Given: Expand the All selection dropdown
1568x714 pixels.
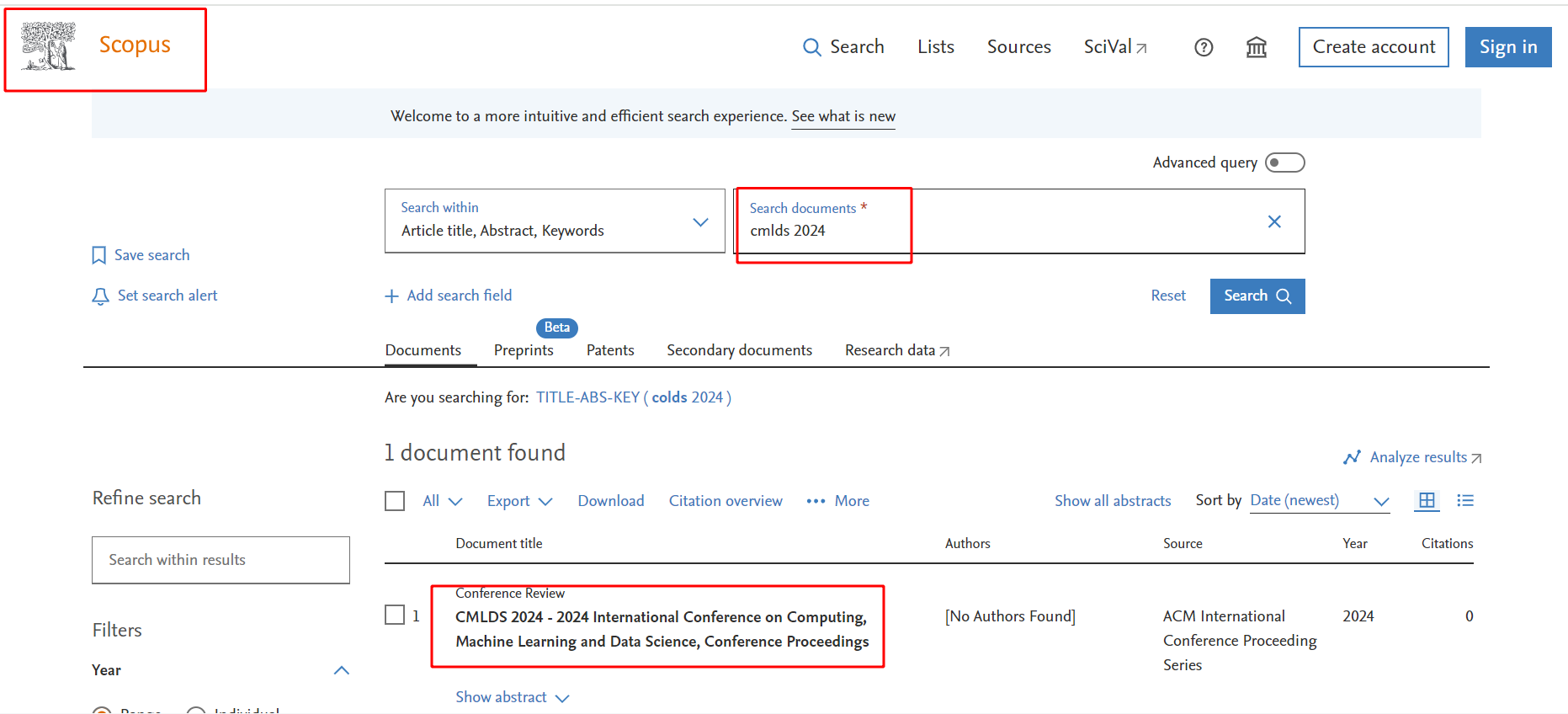Looking at the screenshot, I should tap(443, 501).
